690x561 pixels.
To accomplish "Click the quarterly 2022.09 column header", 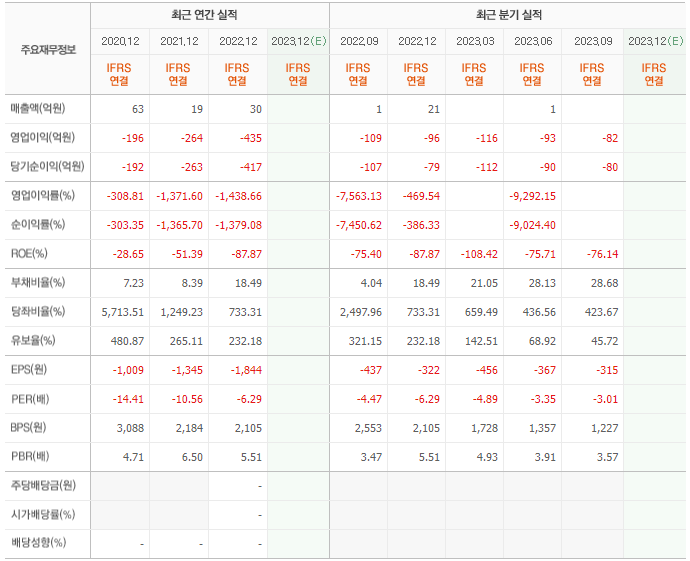I will pyautogui.click(x=359, y=41).
